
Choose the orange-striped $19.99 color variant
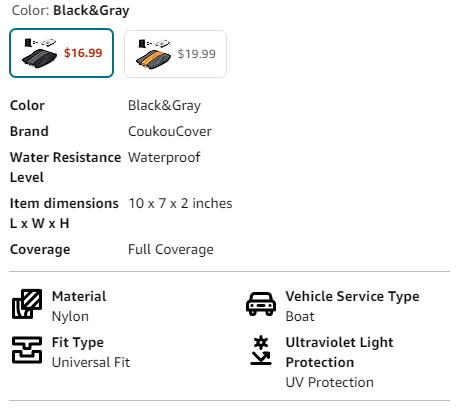(x=175, y=54)
